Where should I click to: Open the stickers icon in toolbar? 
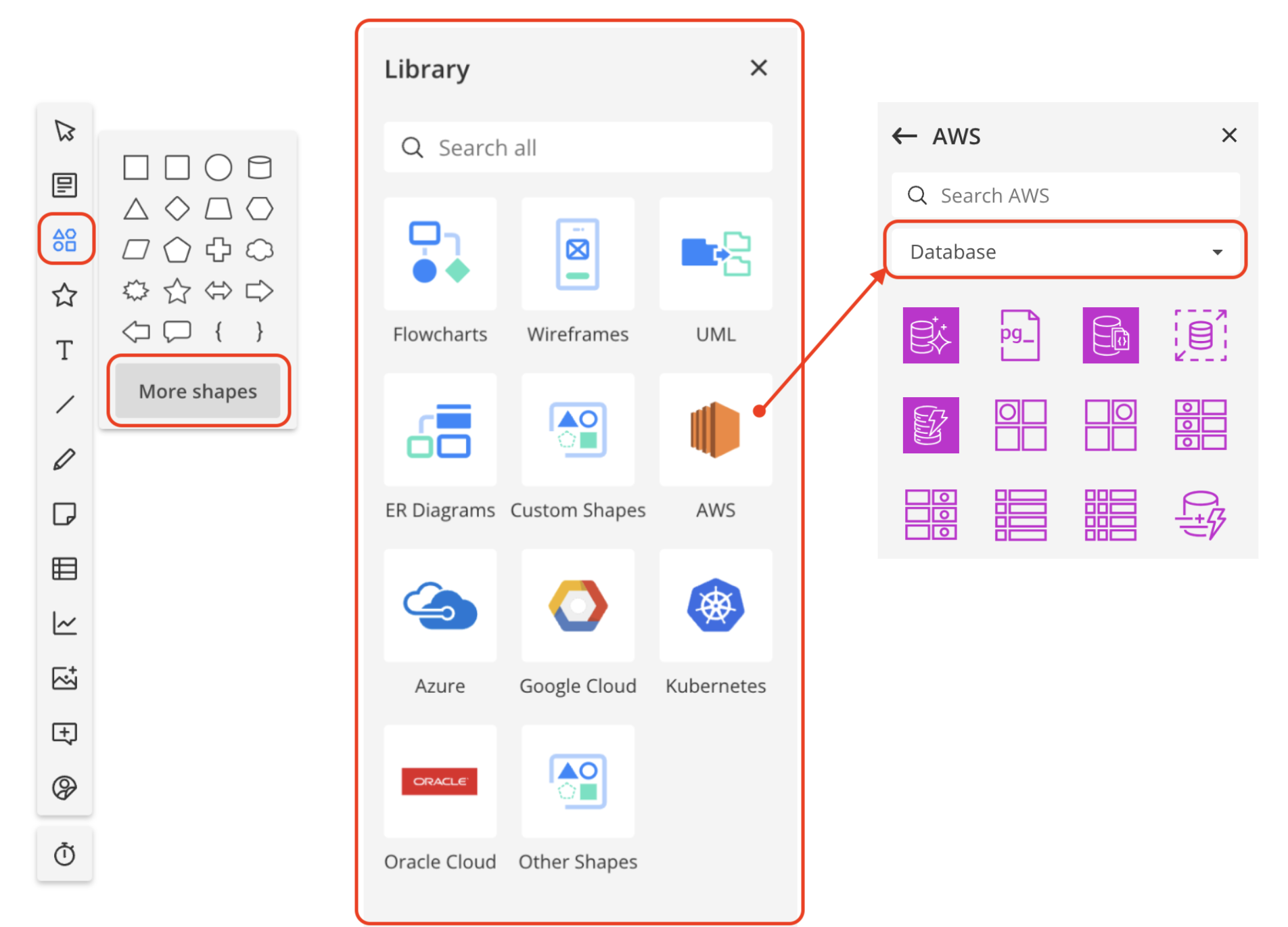point(65,788)
